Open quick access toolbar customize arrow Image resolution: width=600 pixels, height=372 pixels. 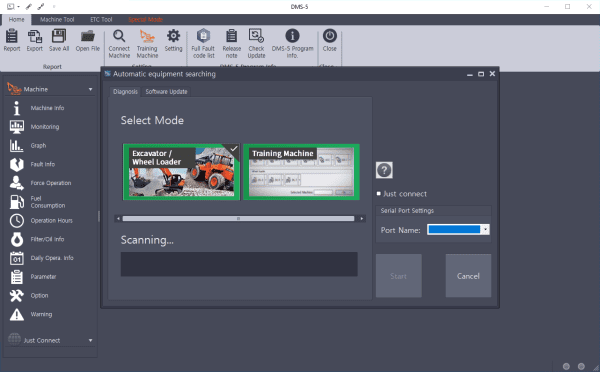(x=54, y=7)
